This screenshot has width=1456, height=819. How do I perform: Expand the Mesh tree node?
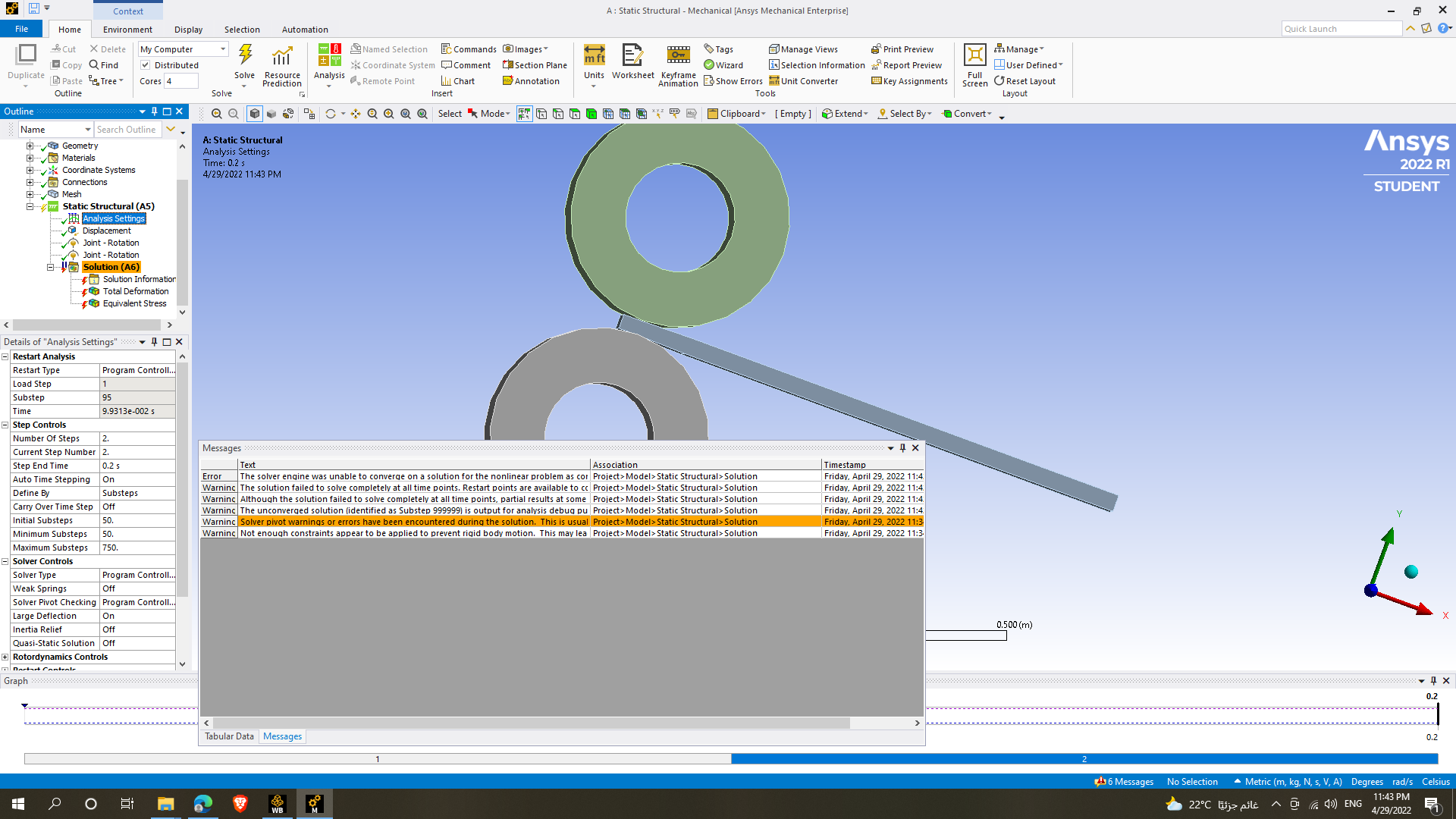click(30, 194)
